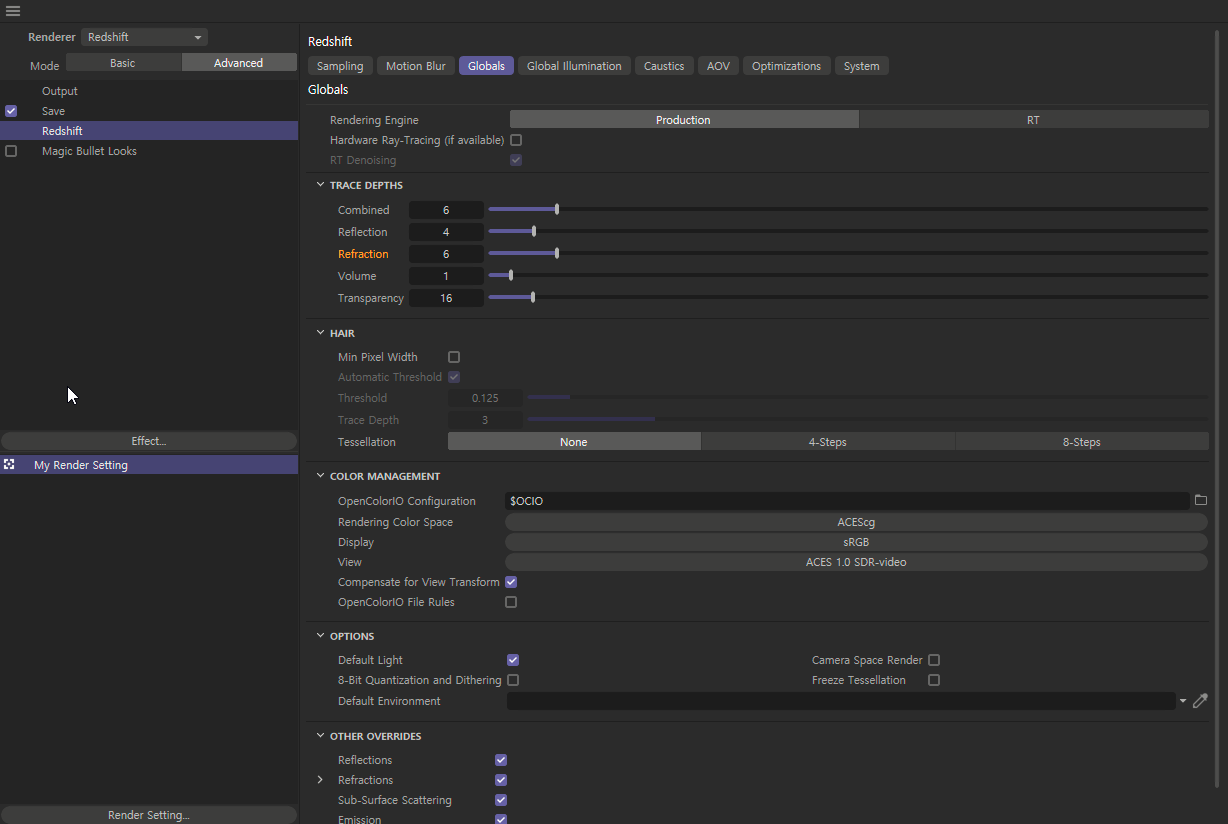Click the Default Environment eyedropper picker icon
This screenshot has height=824, width=1228.
coord(1200,701)
